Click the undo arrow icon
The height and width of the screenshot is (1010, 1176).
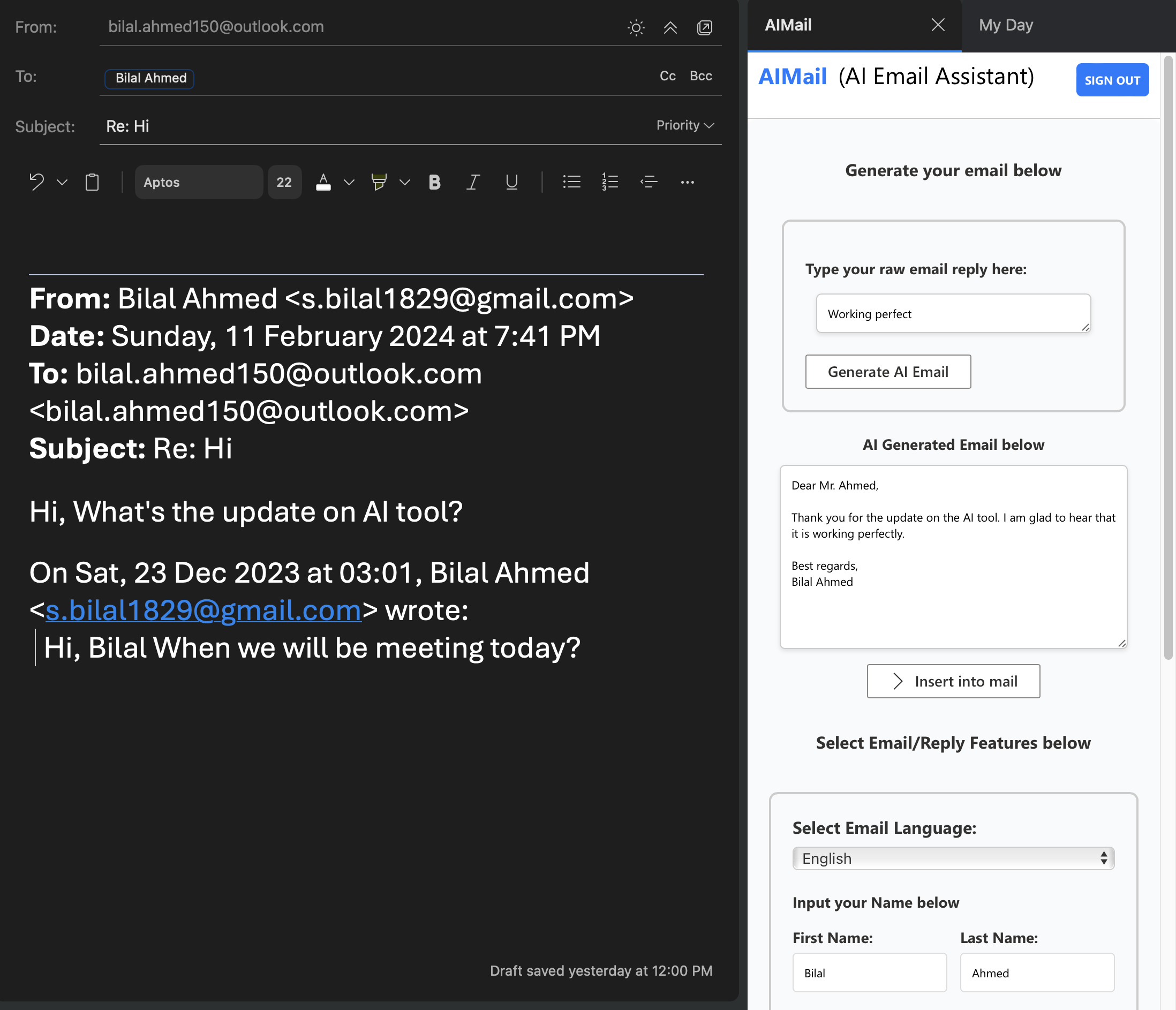click(37, 182)
